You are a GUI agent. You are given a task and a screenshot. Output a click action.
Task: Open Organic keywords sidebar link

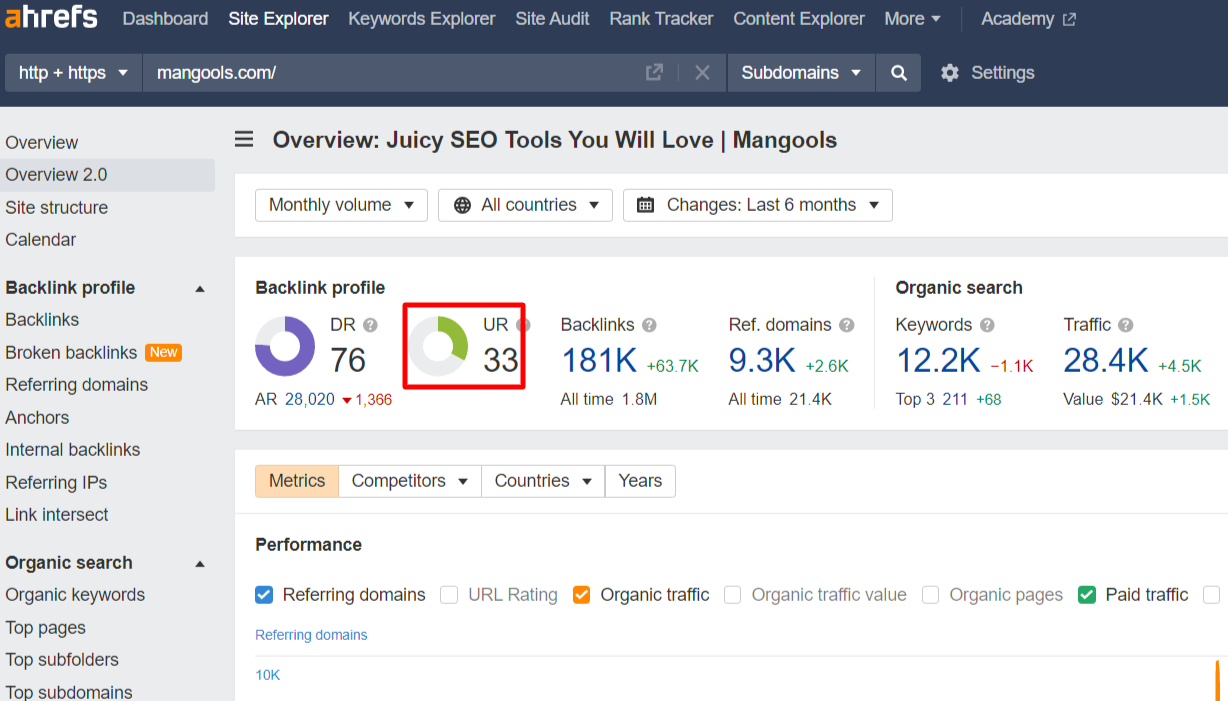[75, 595]
